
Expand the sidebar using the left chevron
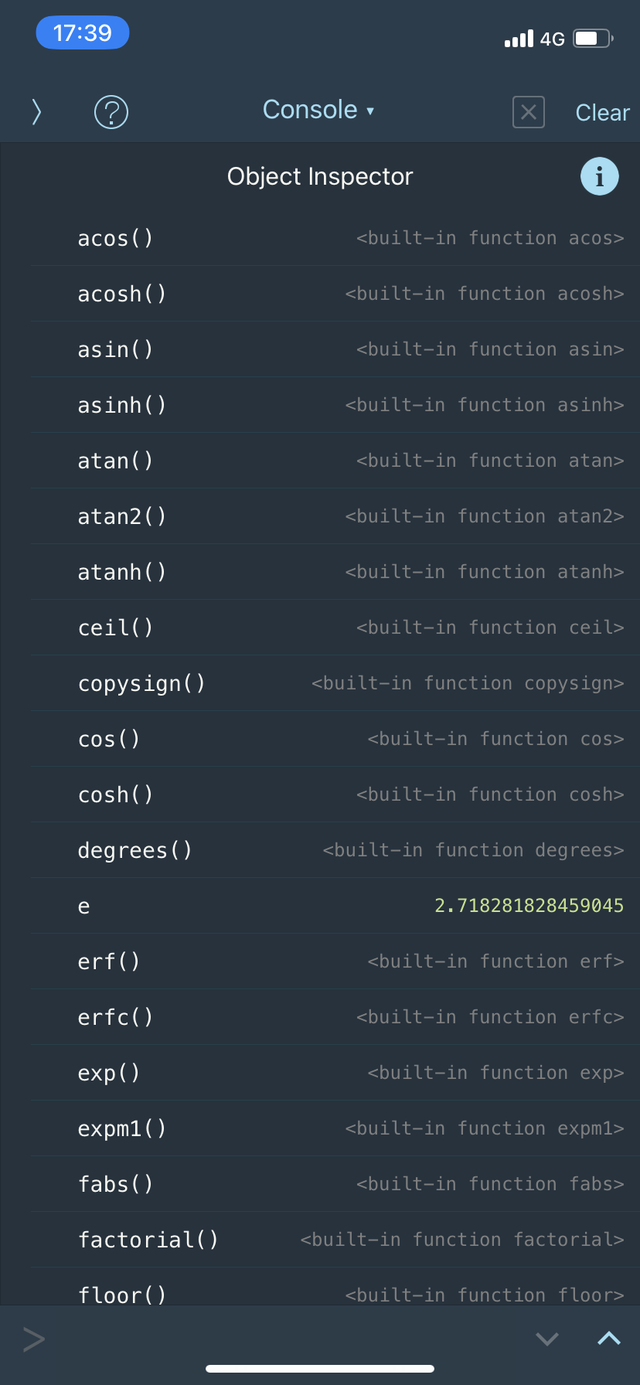pos(36,112)
